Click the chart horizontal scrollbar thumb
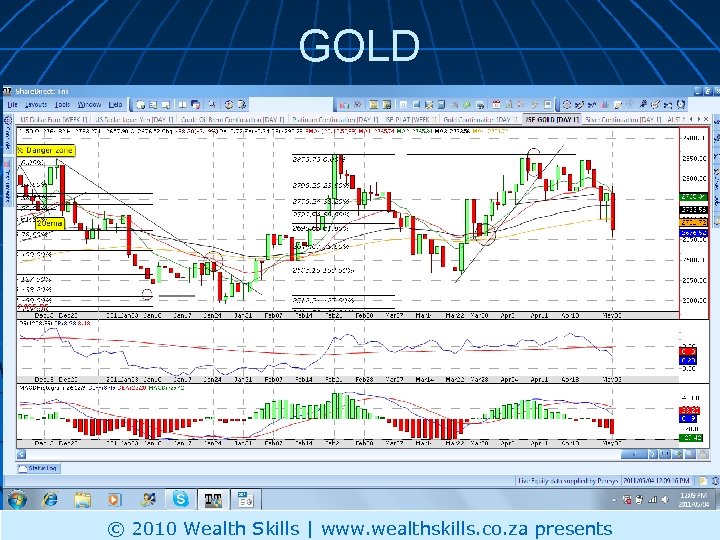Image resolution: width=720 pixels, height=540 pixels. (x=634, y=455)
